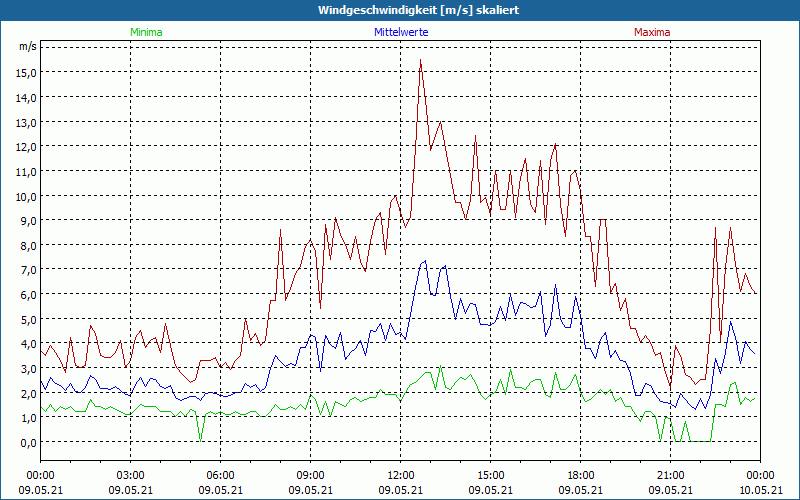
Task: Click the '2,0' y-axis value
Action: 29,394
